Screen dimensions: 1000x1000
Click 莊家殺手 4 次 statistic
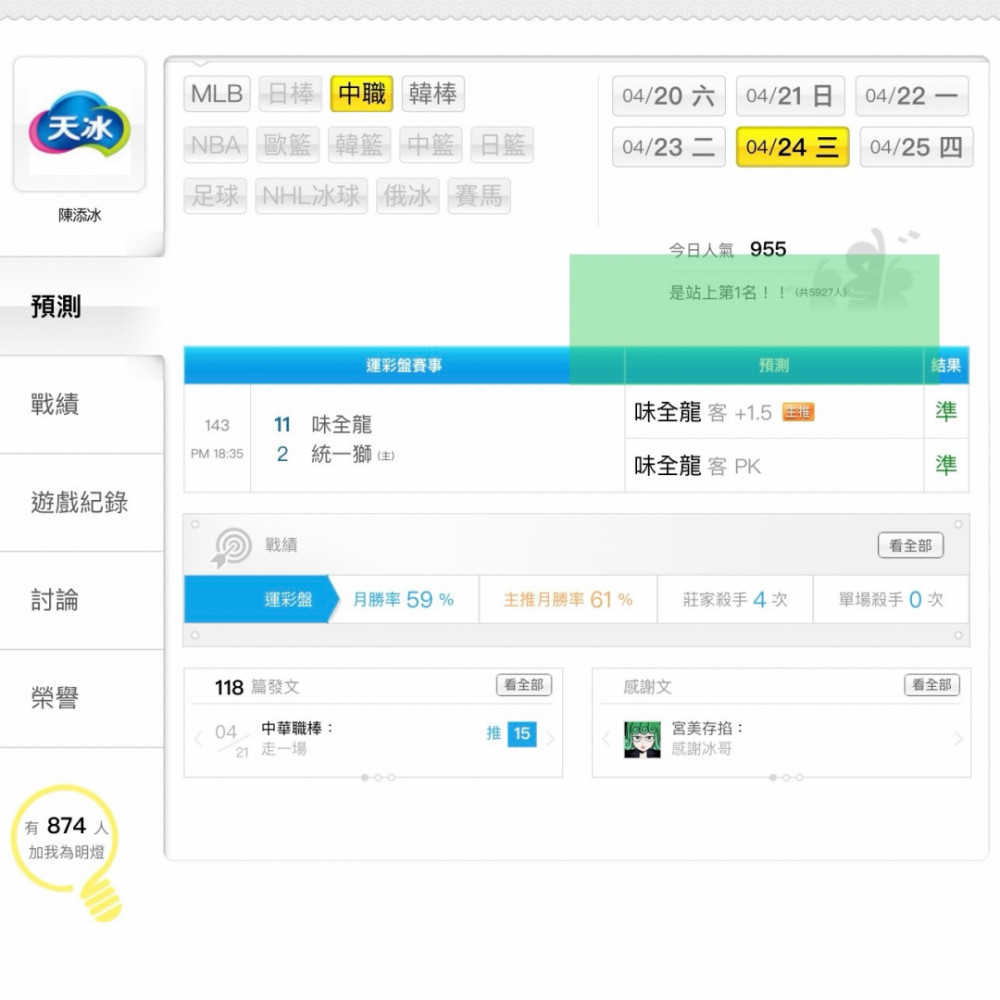pyautogui.click(x=735, y=599)
